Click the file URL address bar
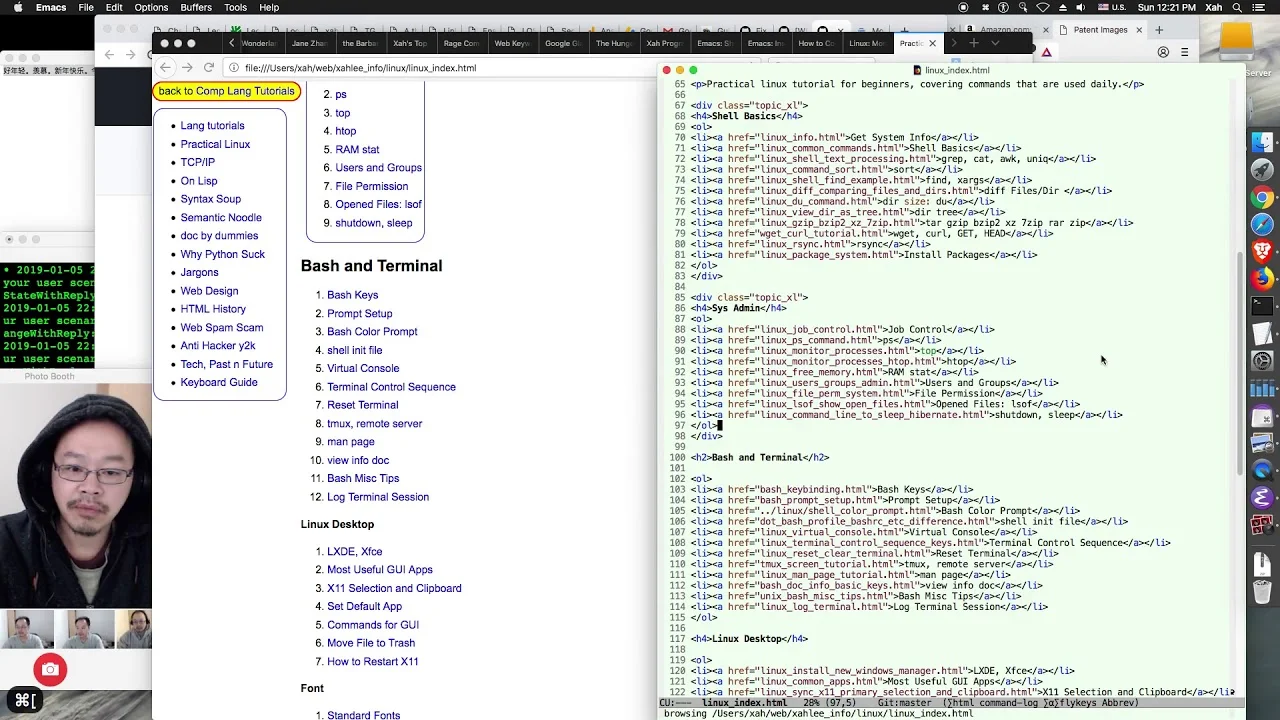Image resolution: width=1280 pixels, height=720 pixels. tap(440, 68)
